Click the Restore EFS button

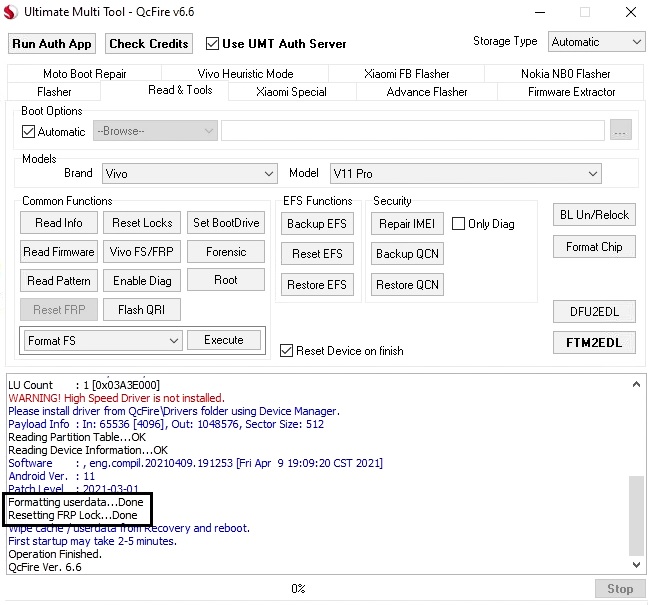click(x=317, y=285)
